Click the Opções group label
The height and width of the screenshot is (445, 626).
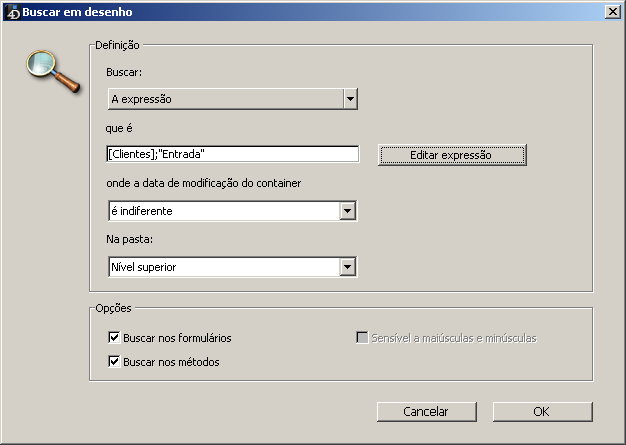(113, 307)
